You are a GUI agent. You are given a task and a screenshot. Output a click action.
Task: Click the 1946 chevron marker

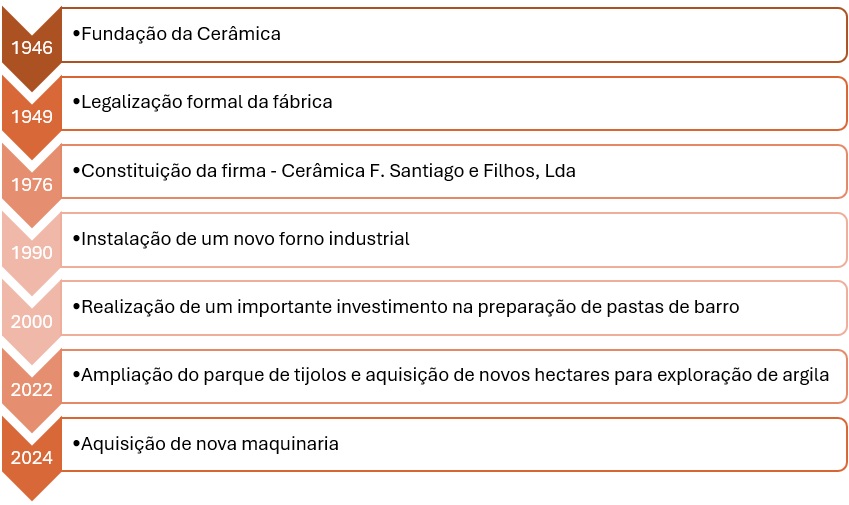tap(31, 48)
